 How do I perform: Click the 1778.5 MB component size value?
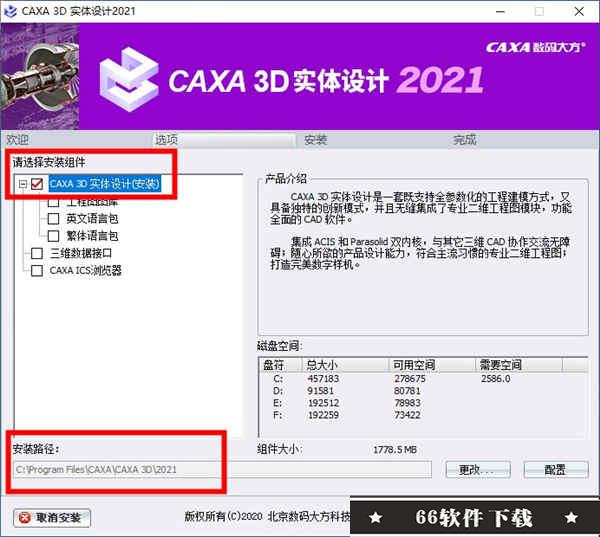click(395, 449)
